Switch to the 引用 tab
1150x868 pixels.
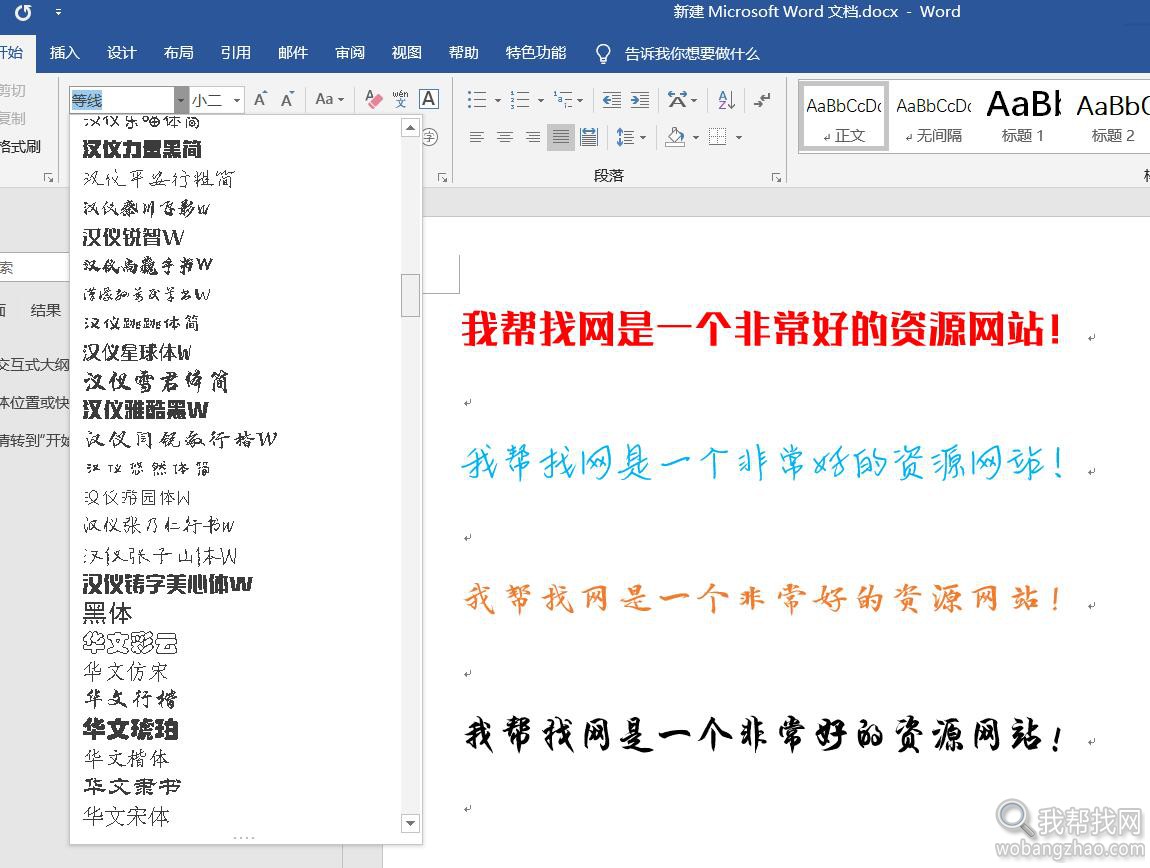click(x=235, y=53)
